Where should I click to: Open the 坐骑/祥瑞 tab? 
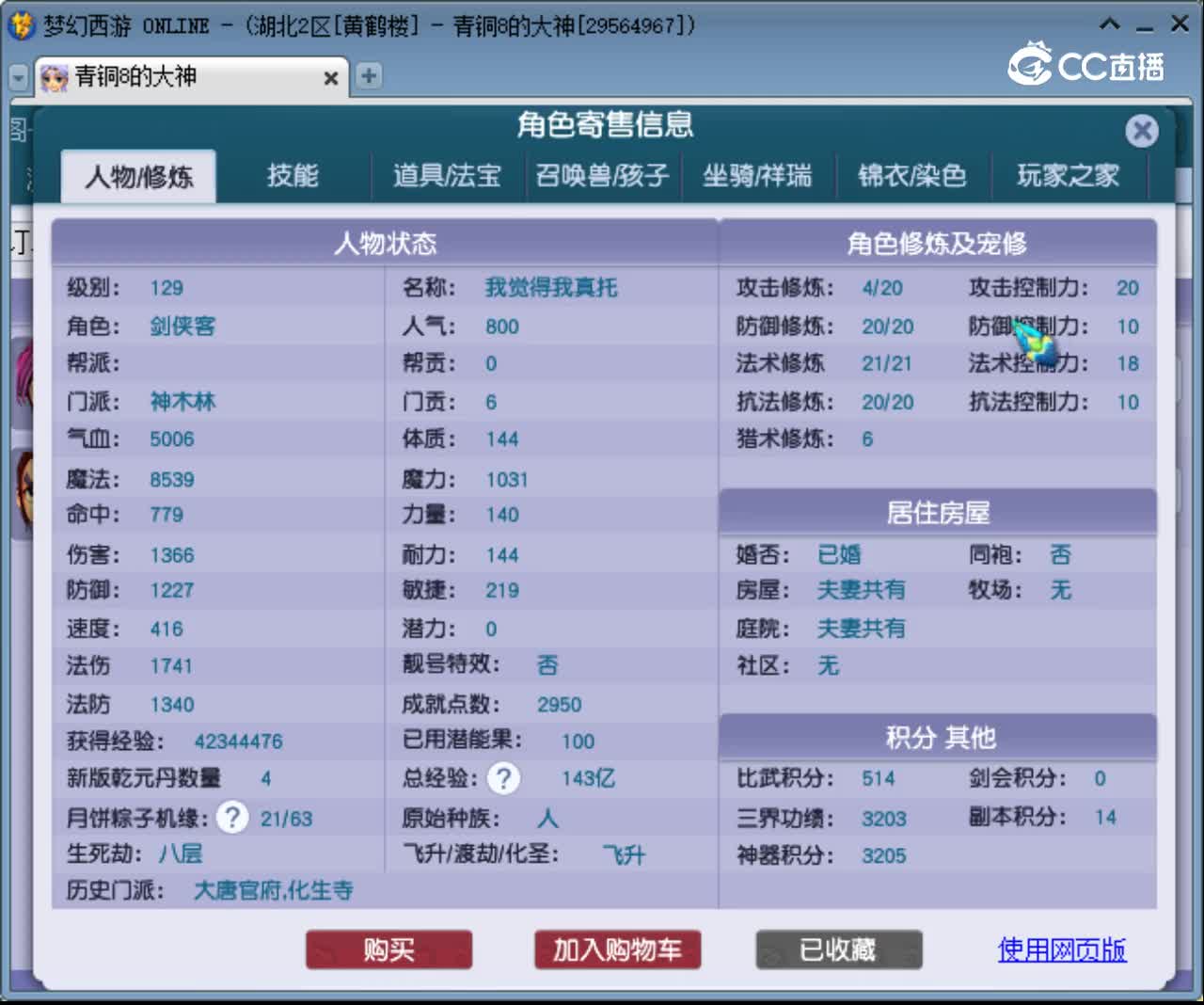[x=757, y=176]
